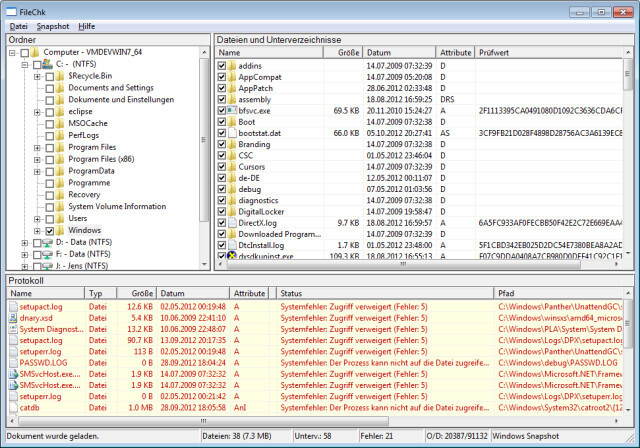
Task: Click the first setupact.log icon in Protokoll
Action: coord(13,307)
